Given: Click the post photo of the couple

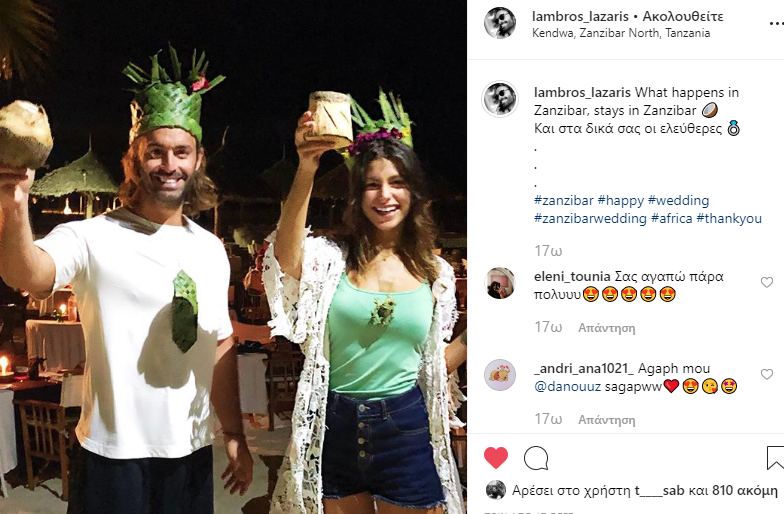Looking at the screenshot, I should point(233,257).
